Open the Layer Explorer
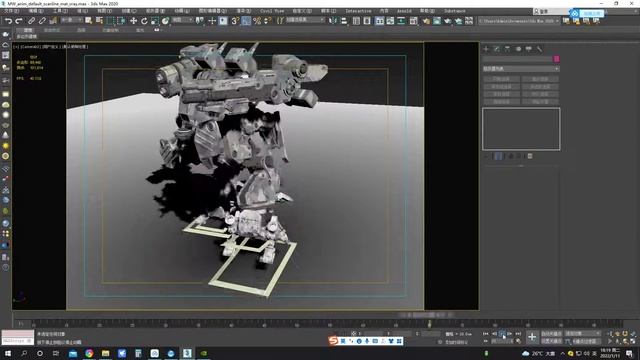640x360 pixels. (367, 21)
